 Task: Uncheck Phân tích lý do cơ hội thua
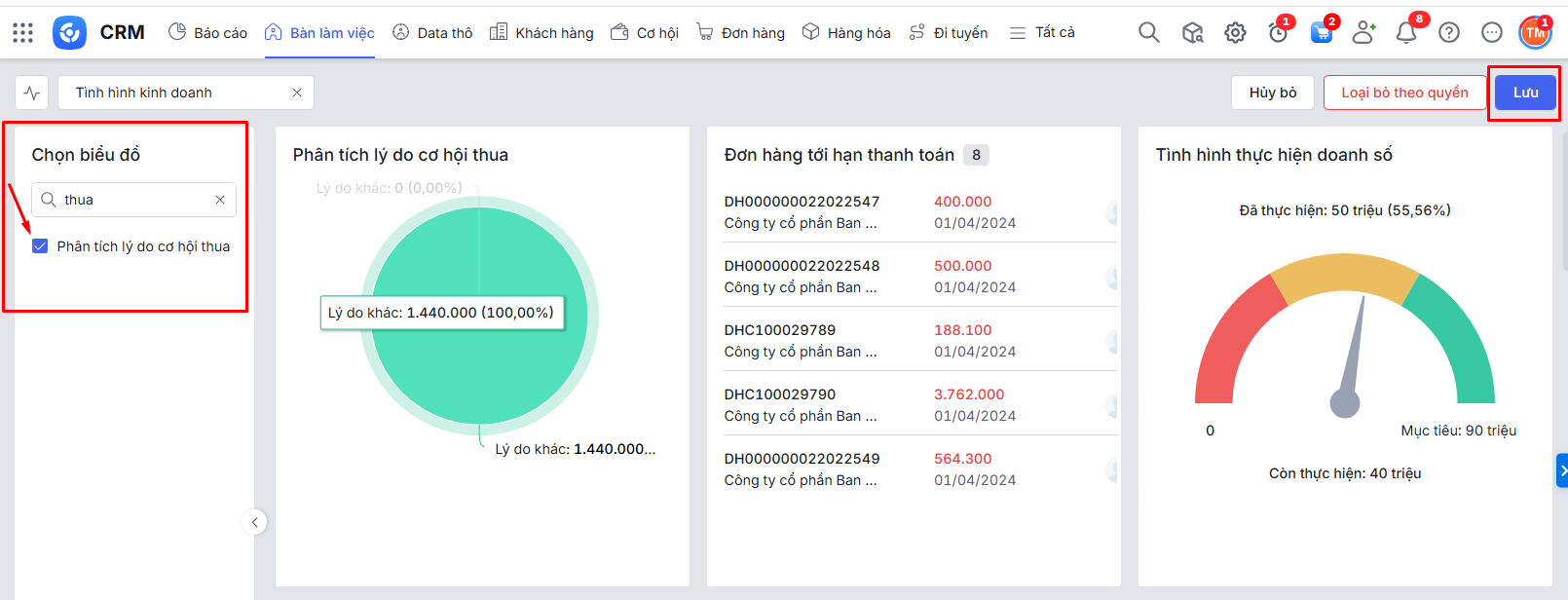click(40, 246)
